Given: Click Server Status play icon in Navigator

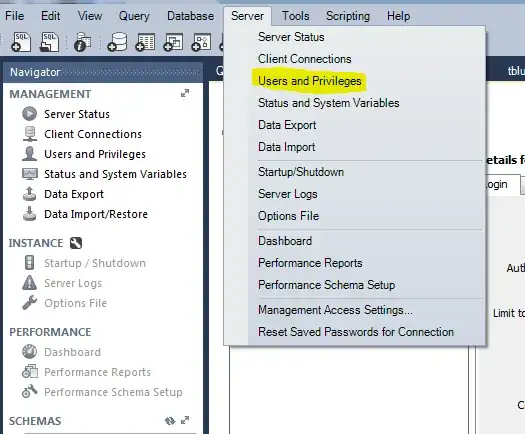Looking at the screenshot, I should (29, 114).
